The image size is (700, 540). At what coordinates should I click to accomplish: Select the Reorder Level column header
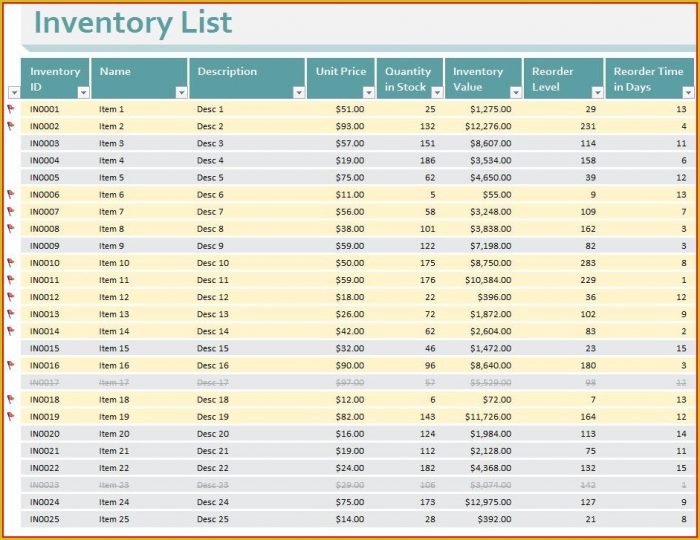click(563, 79)
